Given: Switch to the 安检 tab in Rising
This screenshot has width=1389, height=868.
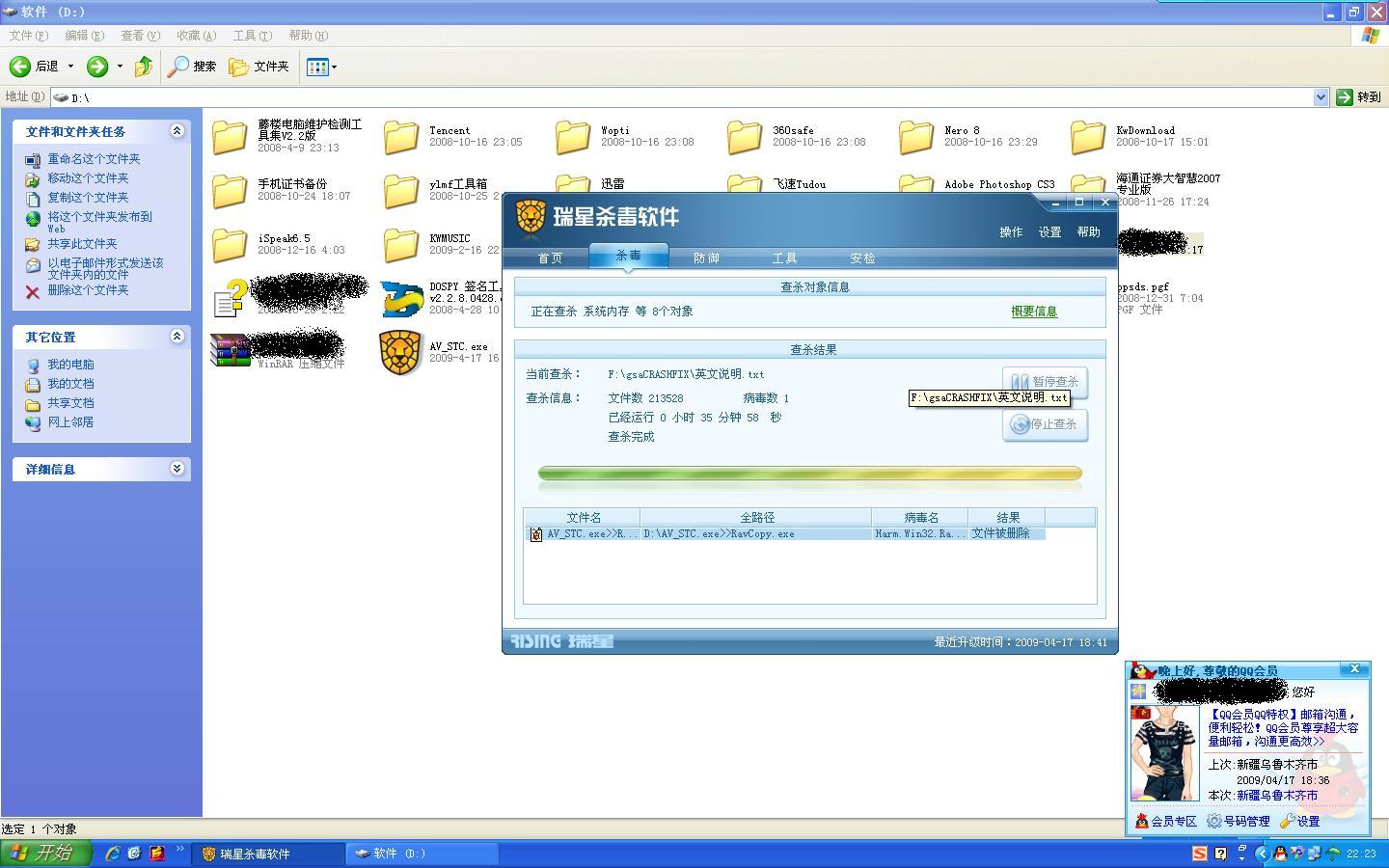Looking at the screenshot, I should coord(862,258).
